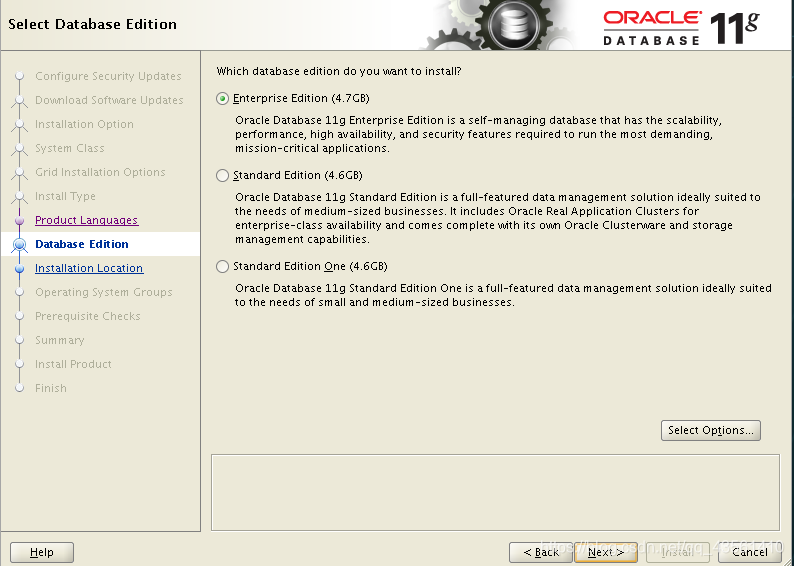Jump to the Installation Location step
The width and height of the screenshot is (794, 566).
pos(89,268)
